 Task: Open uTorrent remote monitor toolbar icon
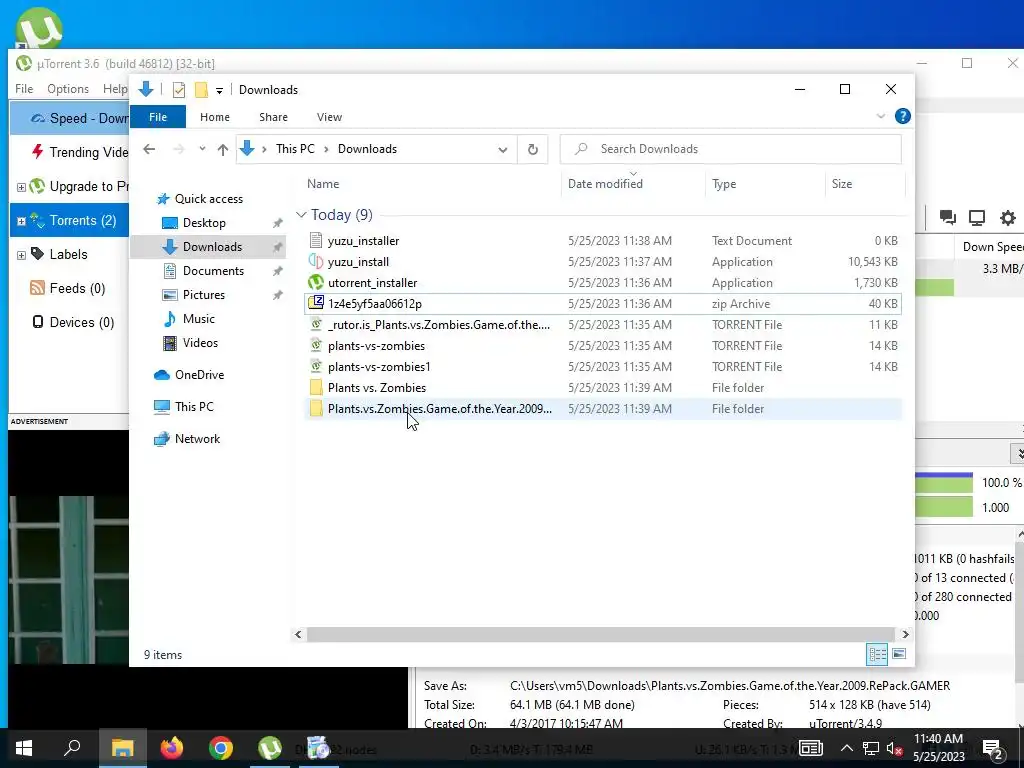(977, 217)
